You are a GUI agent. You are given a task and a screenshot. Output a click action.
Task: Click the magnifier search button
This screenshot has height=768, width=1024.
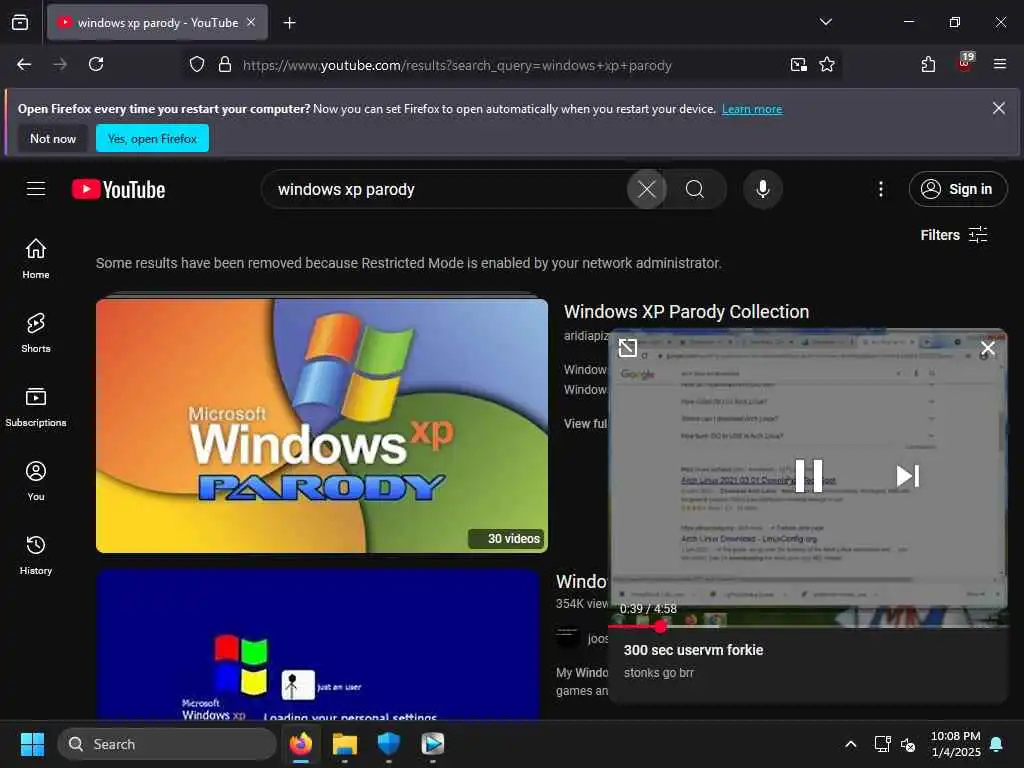click(695, 189)
